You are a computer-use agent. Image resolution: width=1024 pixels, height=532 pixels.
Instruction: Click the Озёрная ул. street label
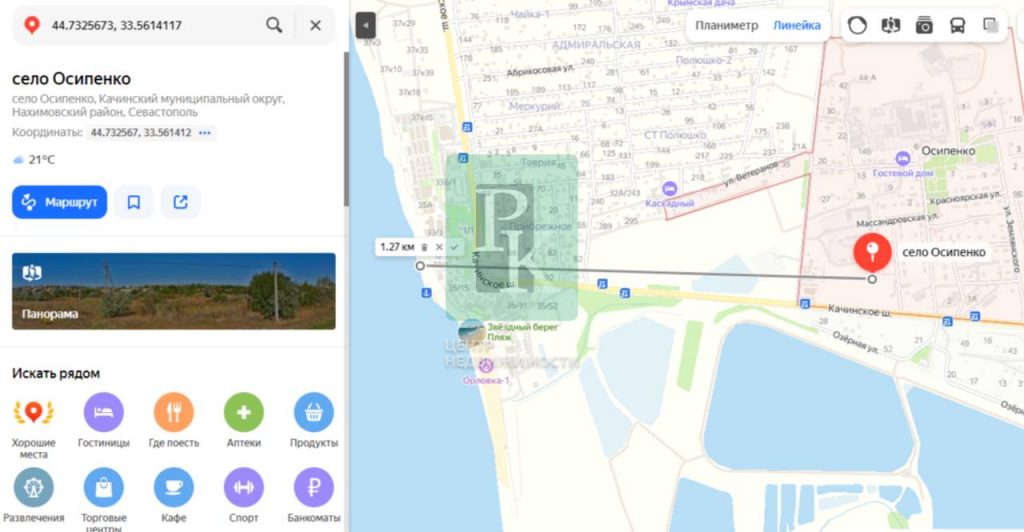(x=856, y=341)
